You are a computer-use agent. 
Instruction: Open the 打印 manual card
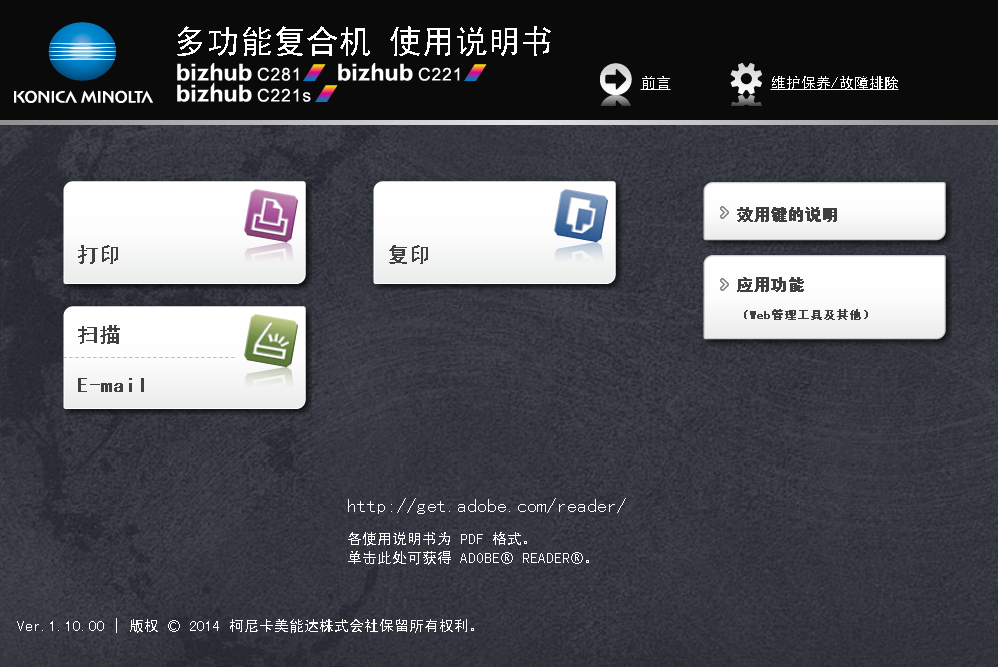pos(185,232)
